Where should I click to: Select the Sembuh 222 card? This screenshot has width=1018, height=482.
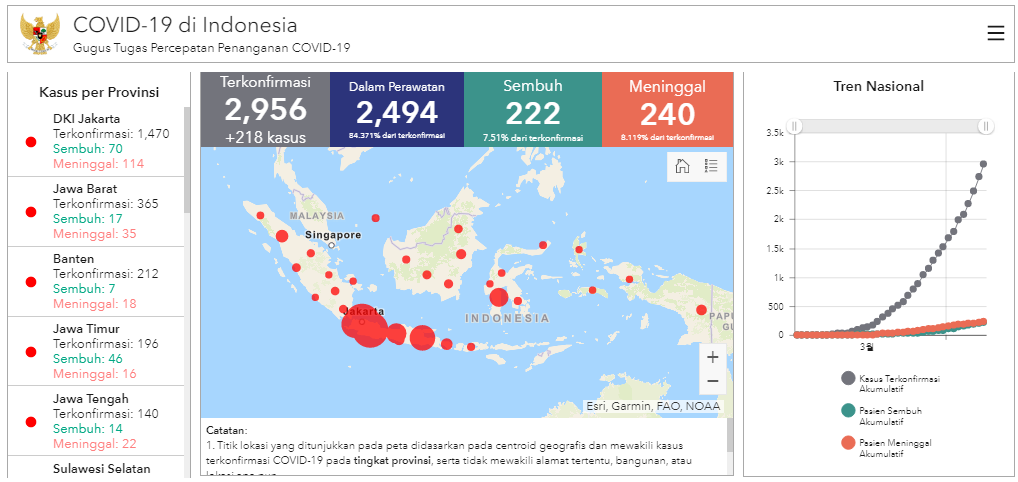(533, 110)
